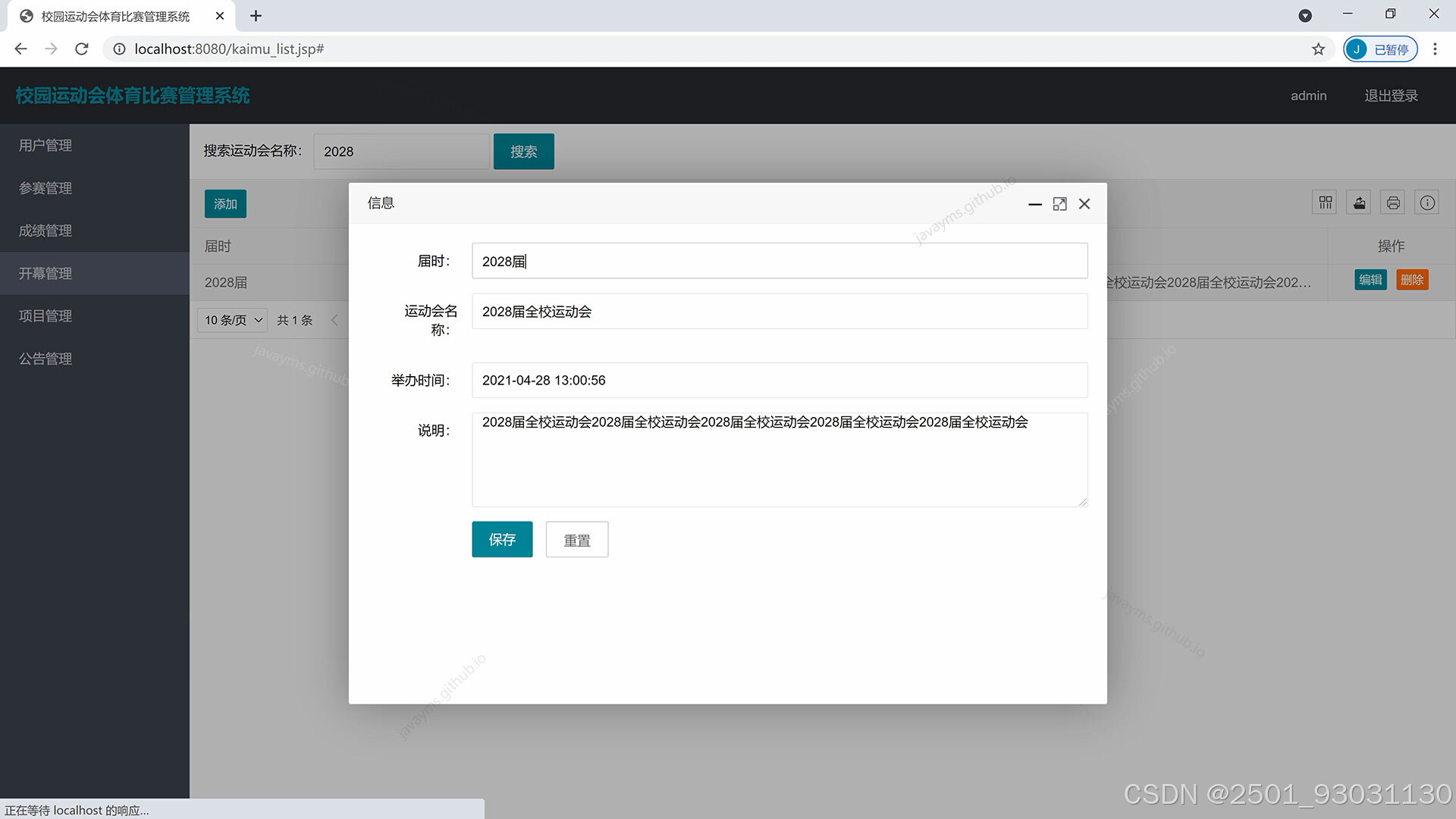Click the export icon in table toolbar
1456x819 pixels.
(x=1359, y=202)
